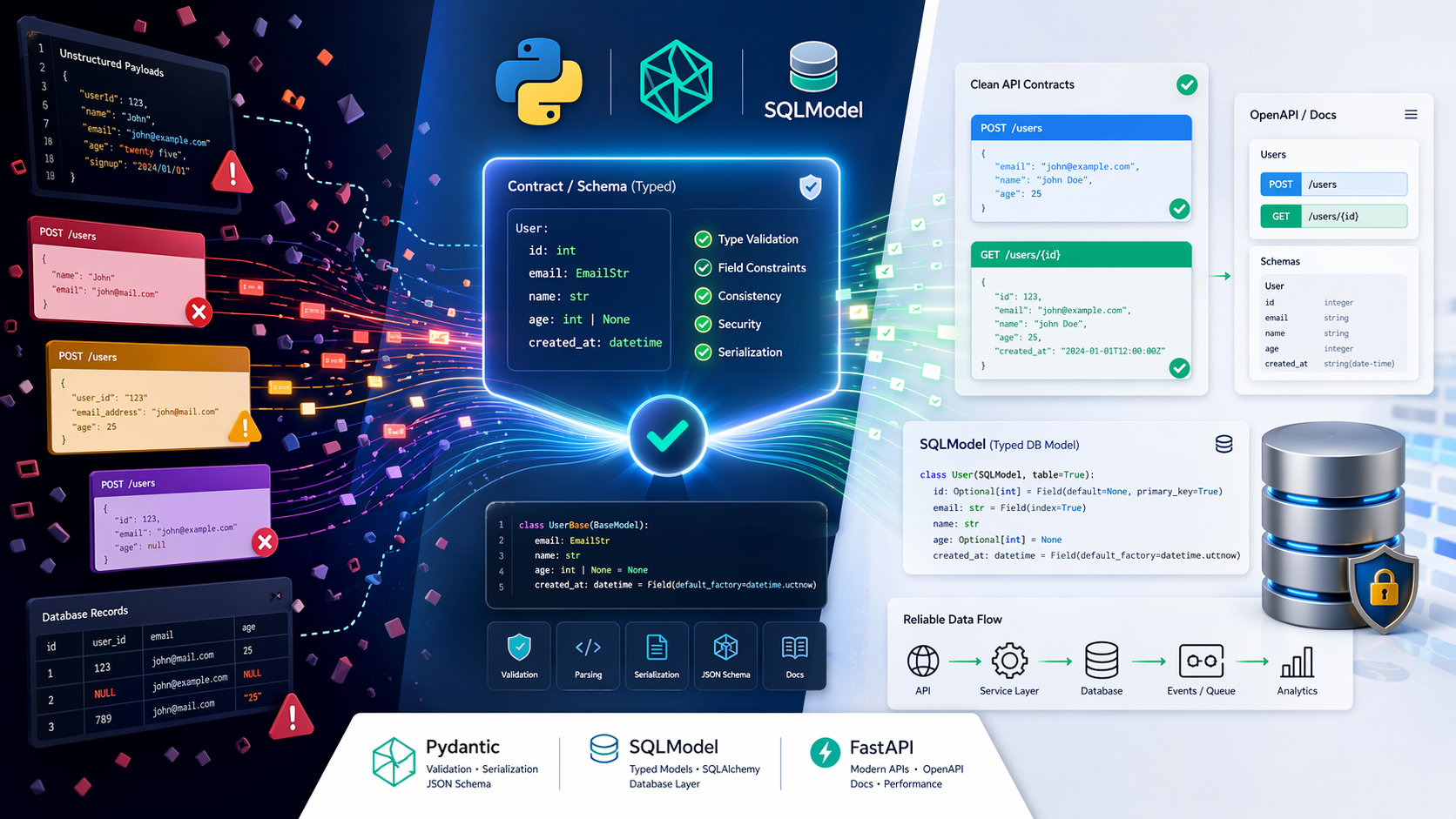The width and height of the screenshot is (1456, 819).
Task: Click the Pydantic logo in bottom banner
Action: (x=394, y=762)
